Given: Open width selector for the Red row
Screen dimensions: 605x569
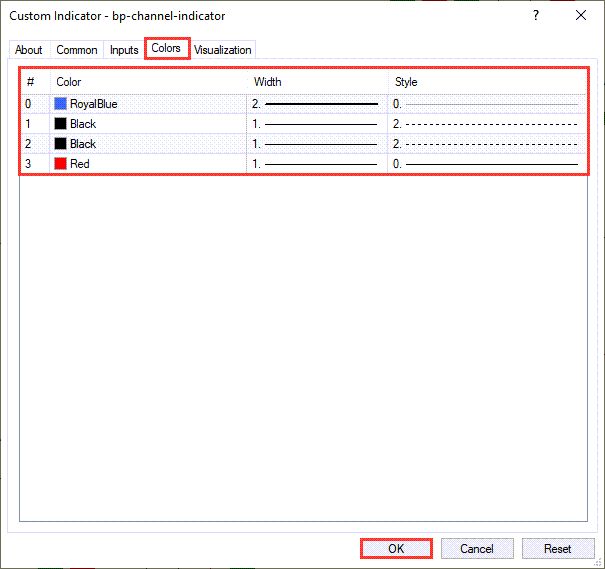Looking at the screenshot, I should (317, 164).
